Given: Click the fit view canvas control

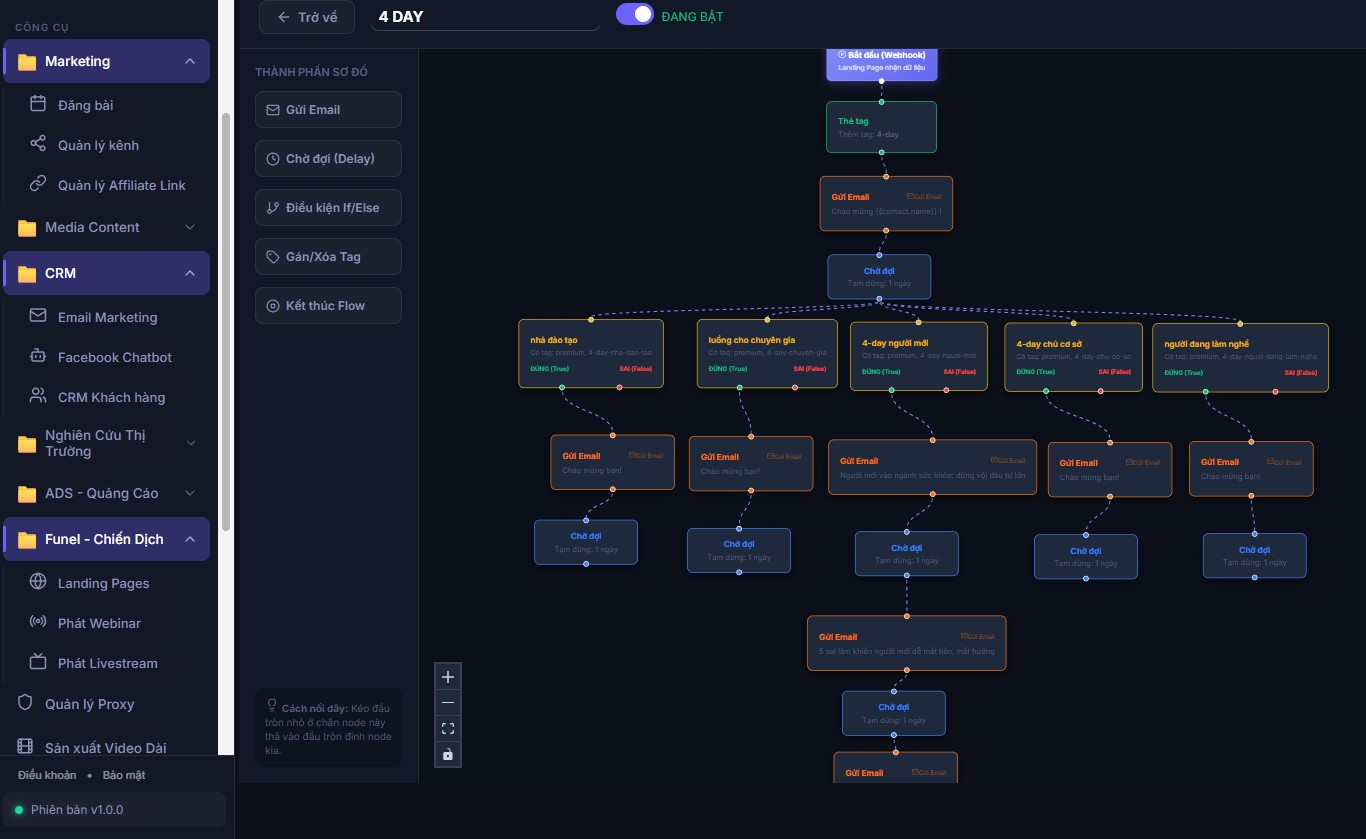Looking at the screenshot, I should 448,729.
